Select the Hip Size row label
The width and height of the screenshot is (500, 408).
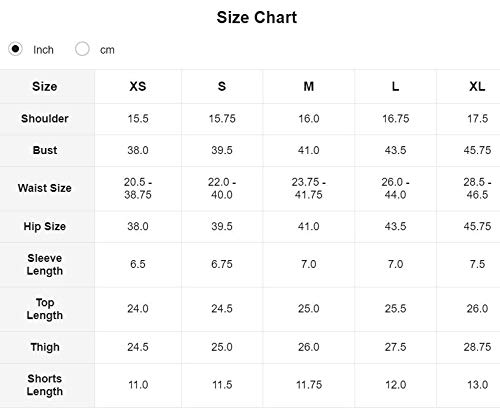coord(45,226)
